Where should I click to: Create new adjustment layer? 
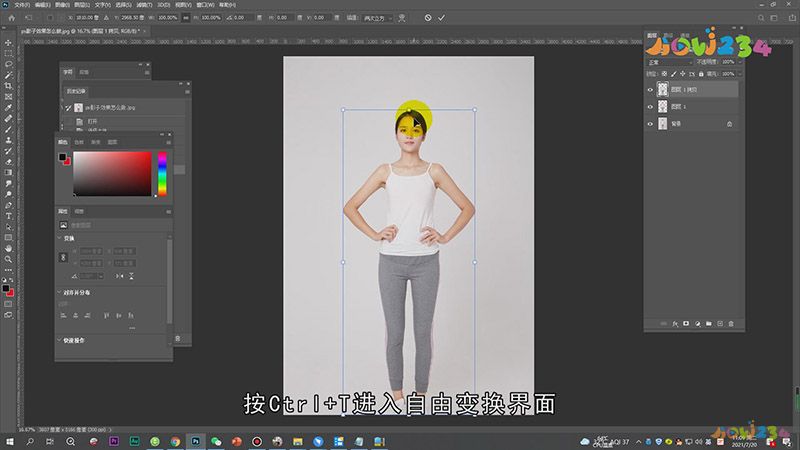click(697, 324)
